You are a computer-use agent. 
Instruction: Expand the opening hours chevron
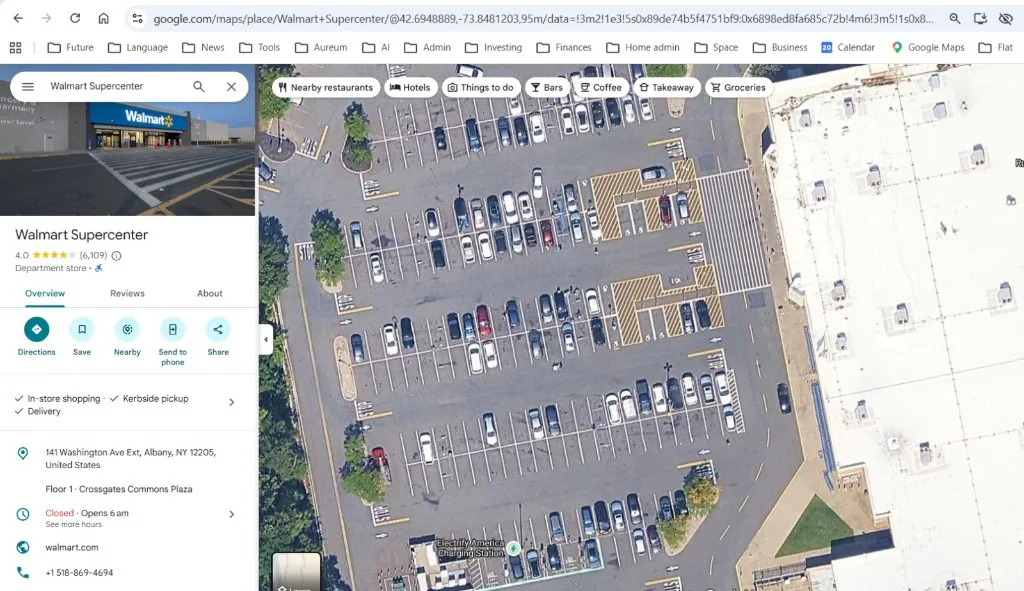click(231, 514)
